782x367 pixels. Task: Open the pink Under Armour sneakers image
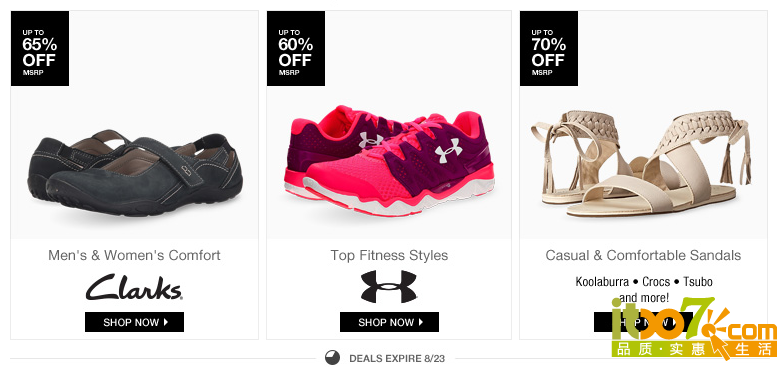[390, 161]
